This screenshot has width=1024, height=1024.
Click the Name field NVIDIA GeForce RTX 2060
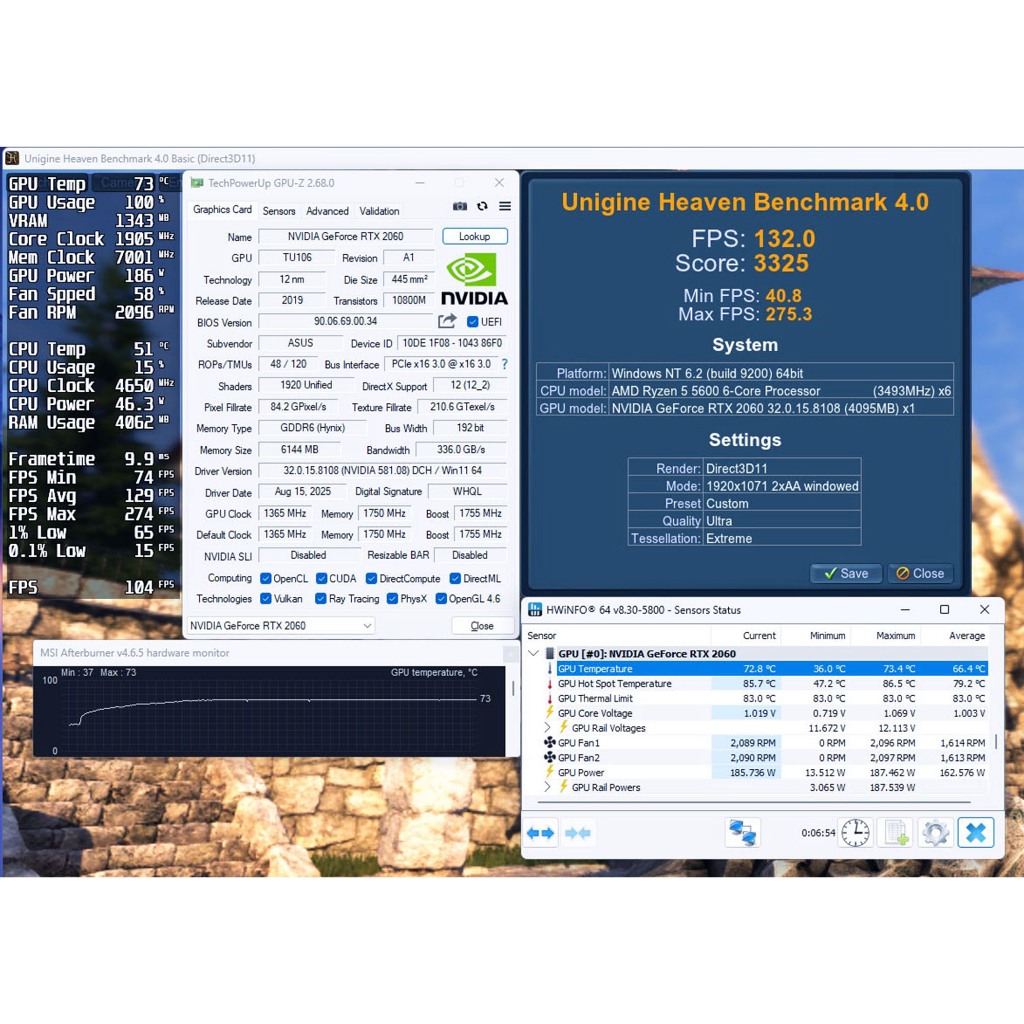[346, 236]
